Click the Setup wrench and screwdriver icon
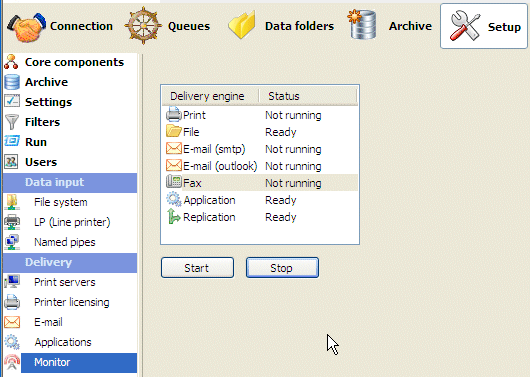Screen dimensions: 530x377 [x=465, y=26]
